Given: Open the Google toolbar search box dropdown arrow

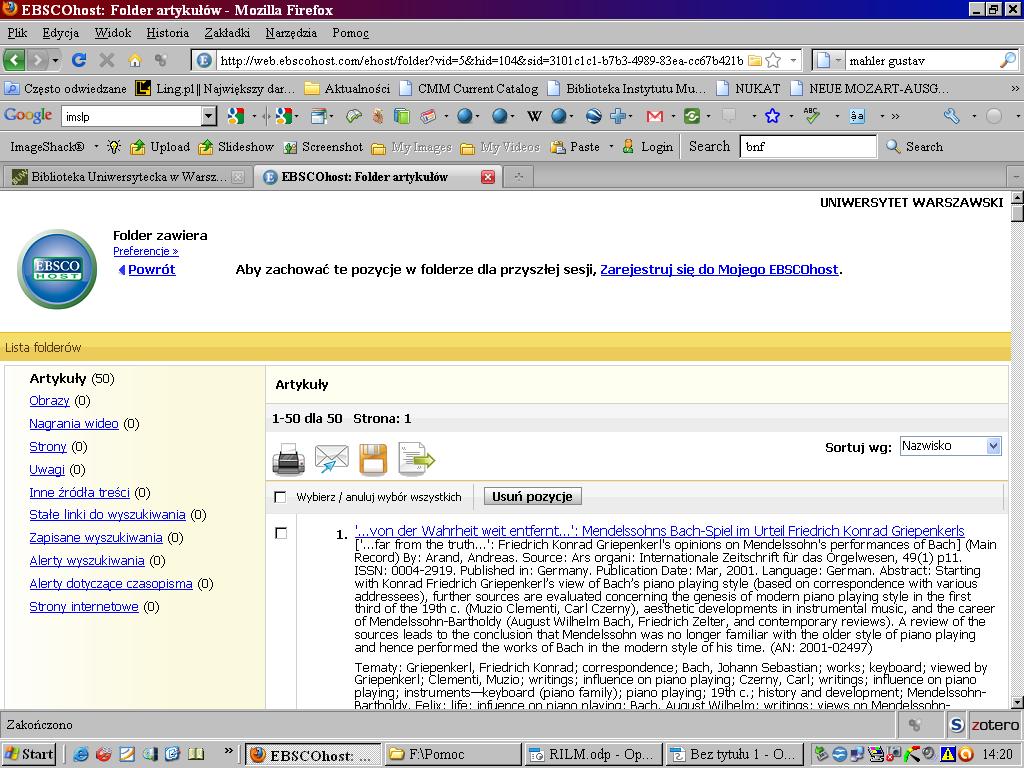Looking at the screenshot, I should (x=208, y=116).
